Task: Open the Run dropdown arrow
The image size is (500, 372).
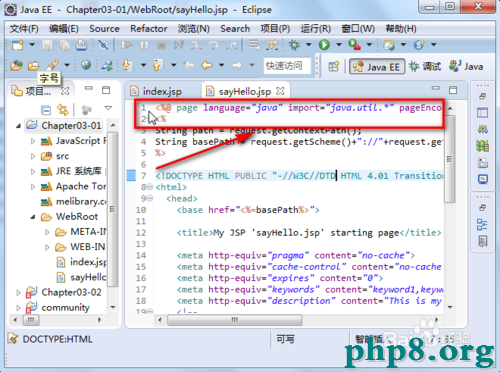Action: click(x=339, y=44)
